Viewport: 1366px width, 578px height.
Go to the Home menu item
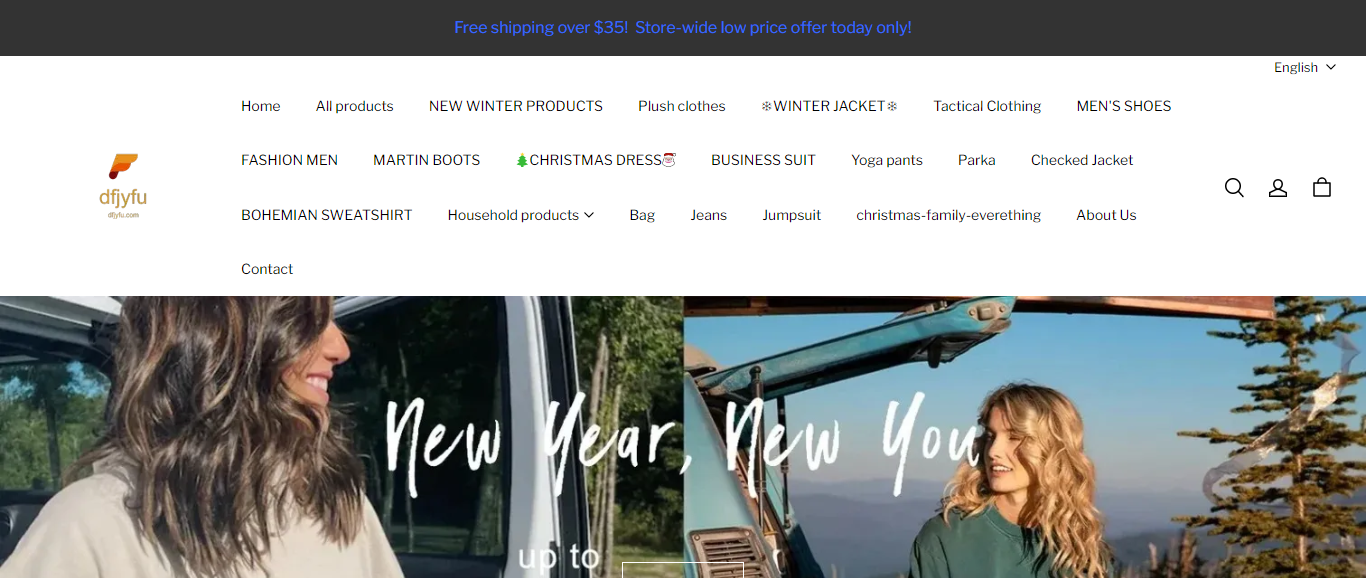click(261, 106)
